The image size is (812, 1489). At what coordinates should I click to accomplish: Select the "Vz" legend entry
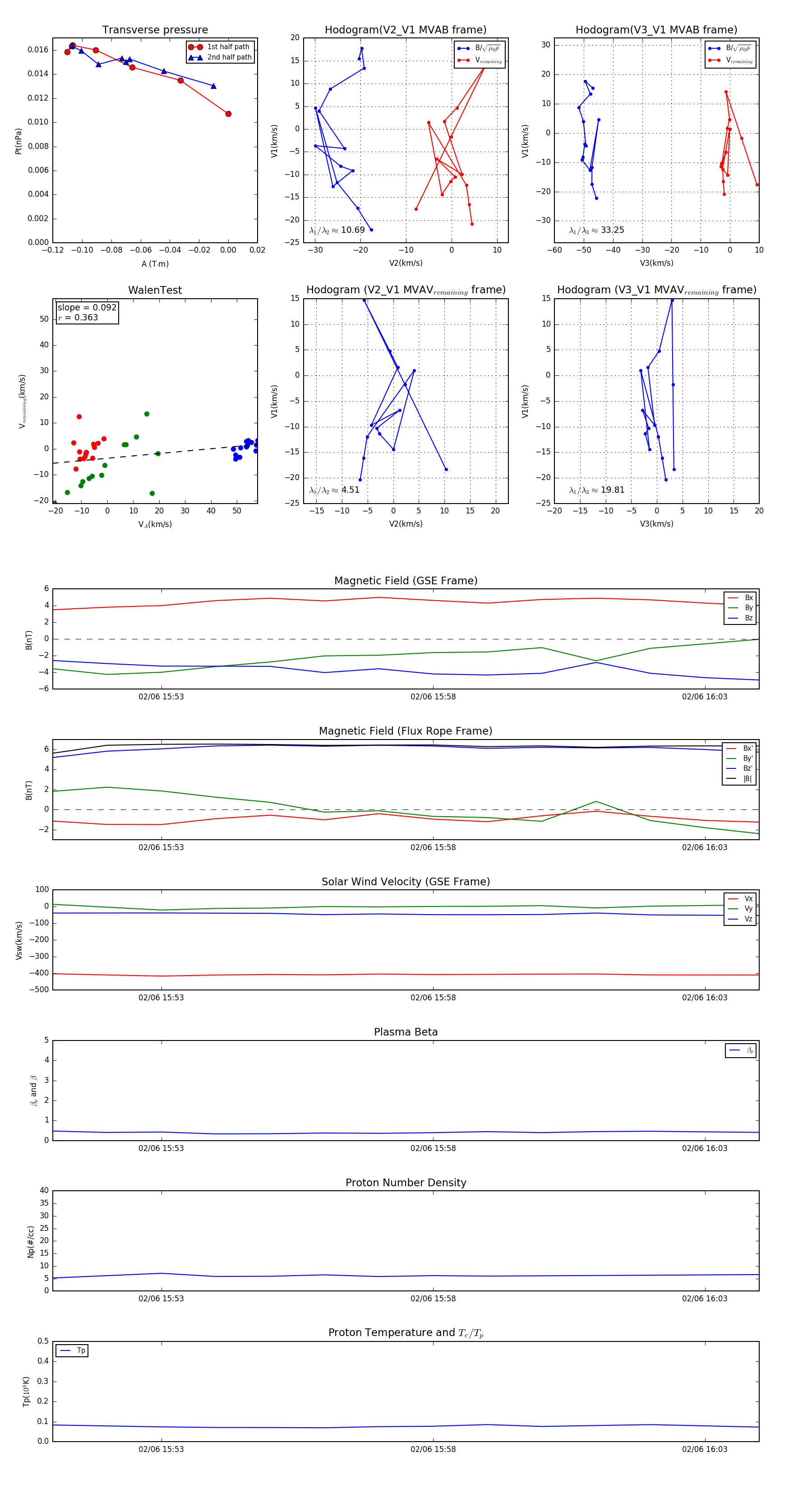point(740,919)
